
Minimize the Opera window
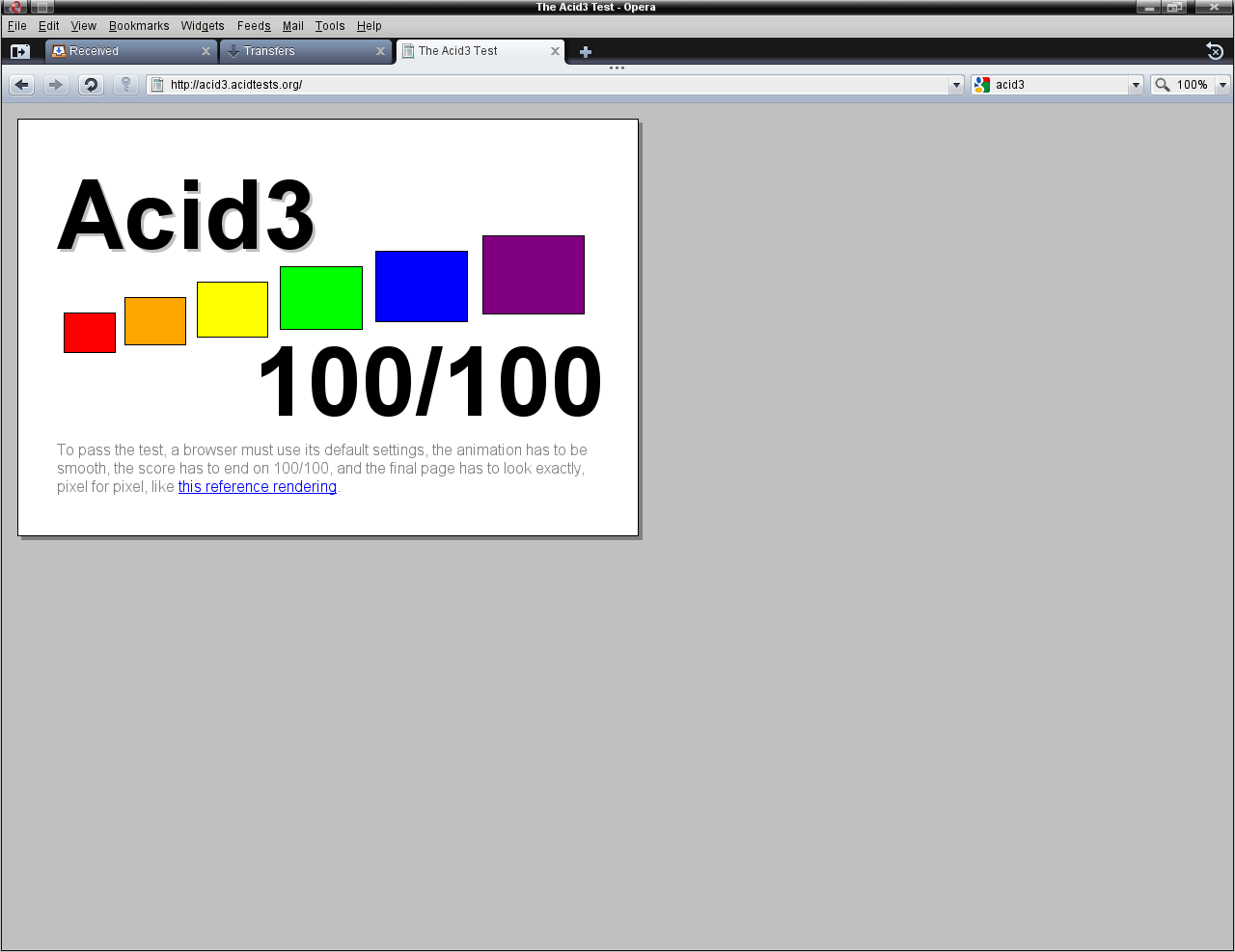click(1148, 7)
